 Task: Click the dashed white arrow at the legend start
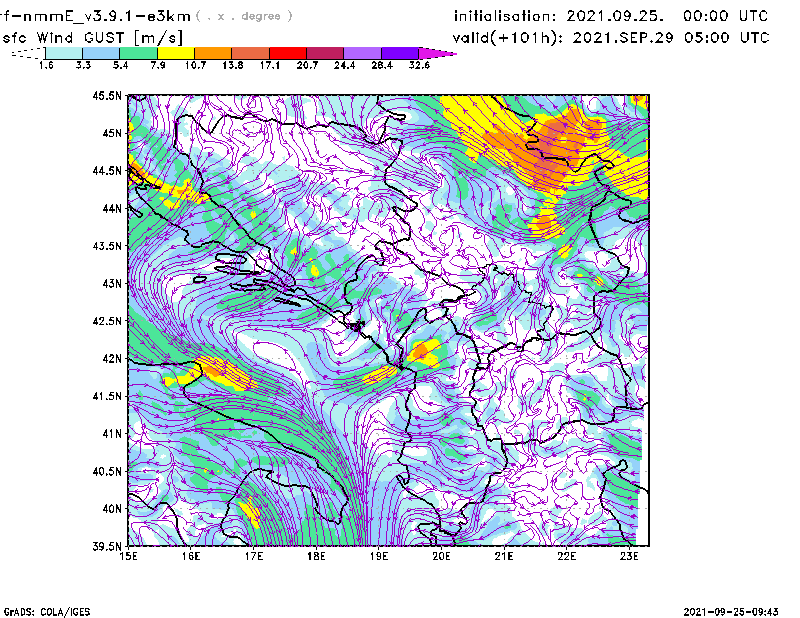pyautogui.click(x=28, y=53)
